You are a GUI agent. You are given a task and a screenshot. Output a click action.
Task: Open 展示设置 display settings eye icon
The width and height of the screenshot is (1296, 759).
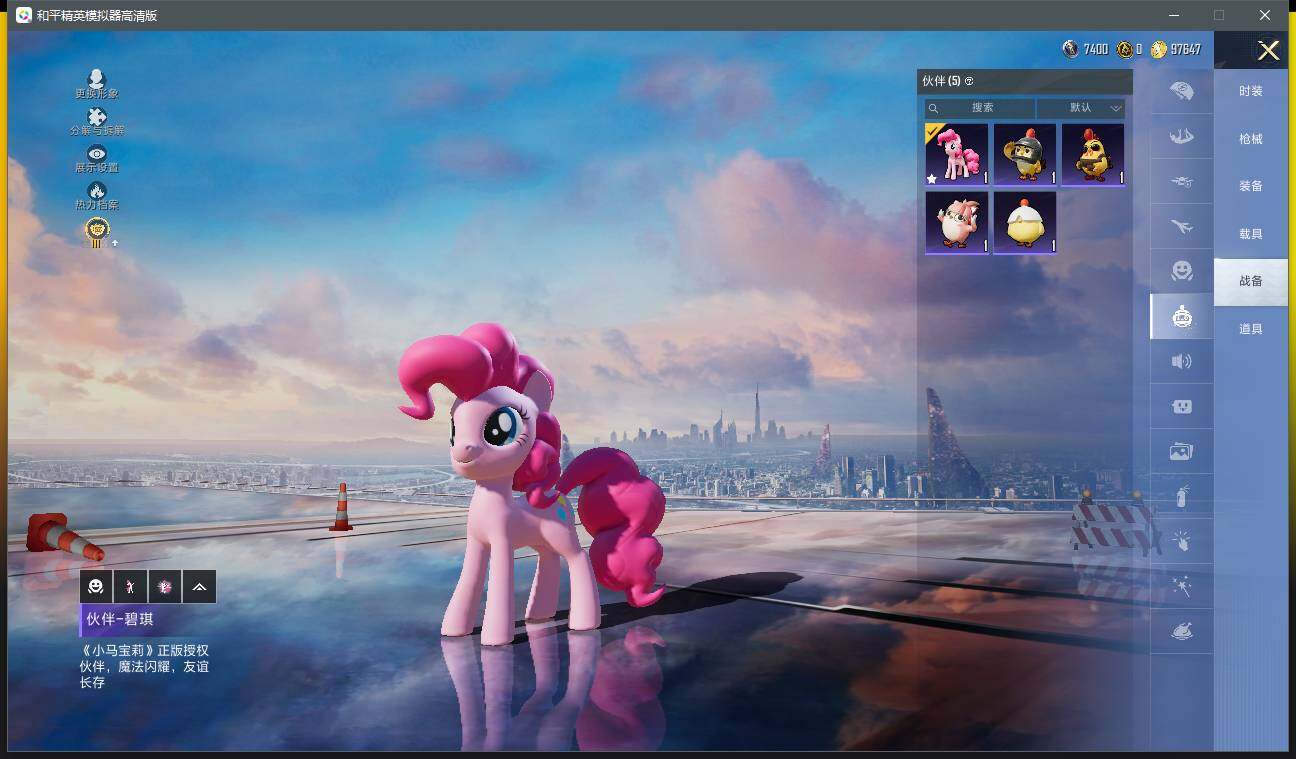pos(97,159)
